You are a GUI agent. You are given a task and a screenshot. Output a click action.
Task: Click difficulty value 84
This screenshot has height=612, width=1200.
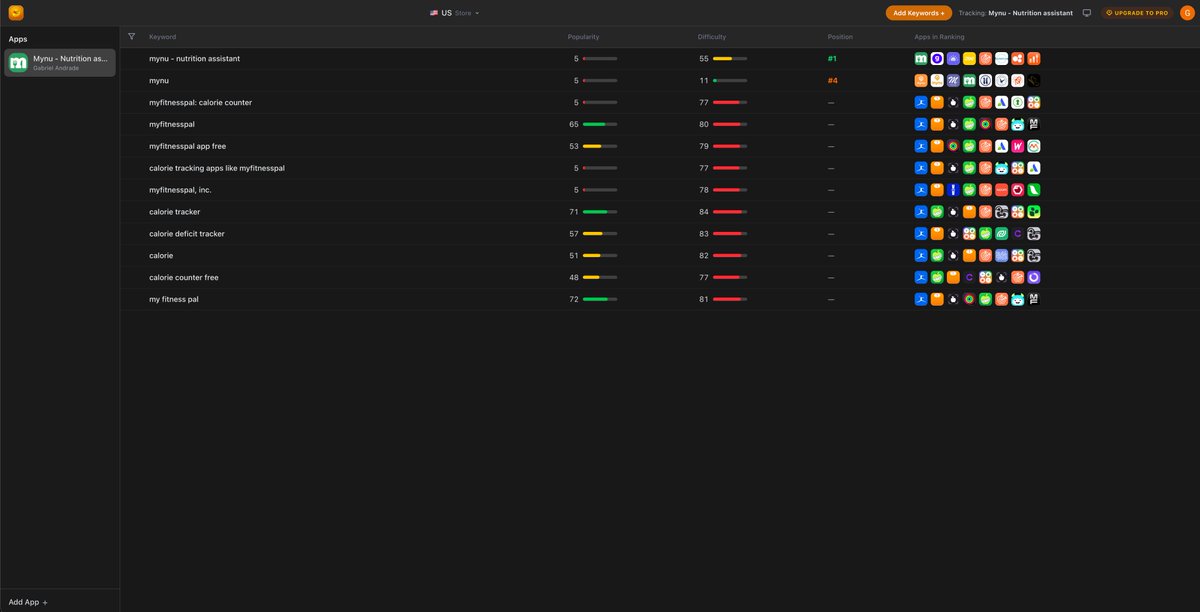(704, 212)
